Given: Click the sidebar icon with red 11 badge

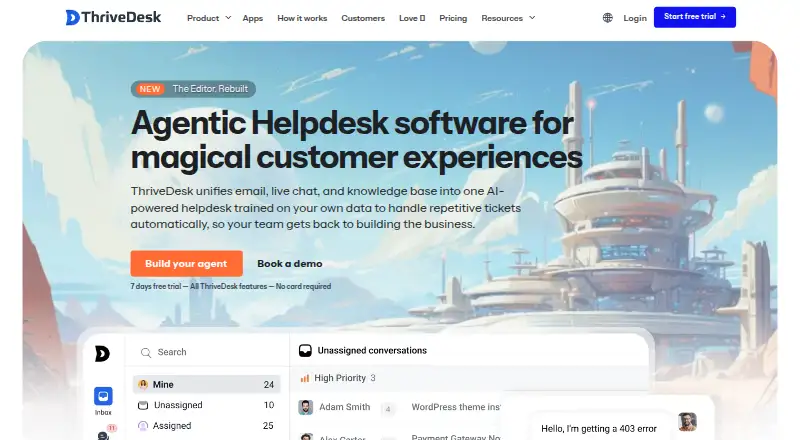Looking at the screenshot, I should [105, 434].
